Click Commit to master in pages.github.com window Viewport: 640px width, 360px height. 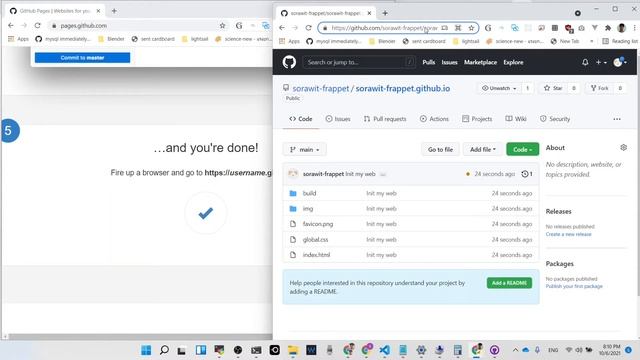pos(82,58)
